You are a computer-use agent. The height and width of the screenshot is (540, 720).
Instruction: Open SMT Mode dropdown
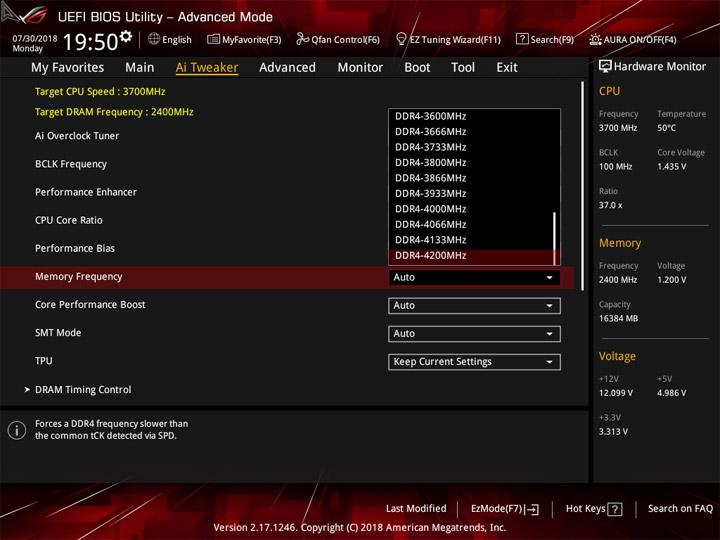pos(474,334)
